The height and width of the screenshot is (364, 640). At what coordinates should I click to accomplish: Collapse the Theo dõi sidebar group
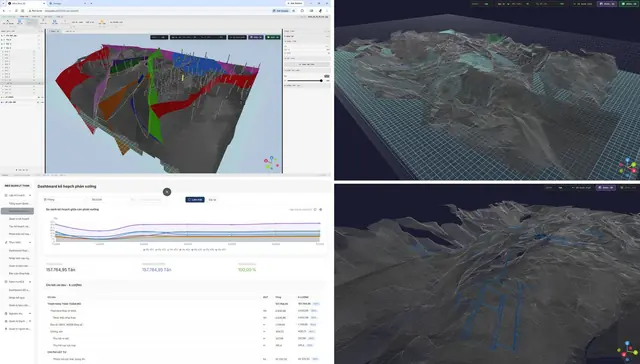point(18,242)
